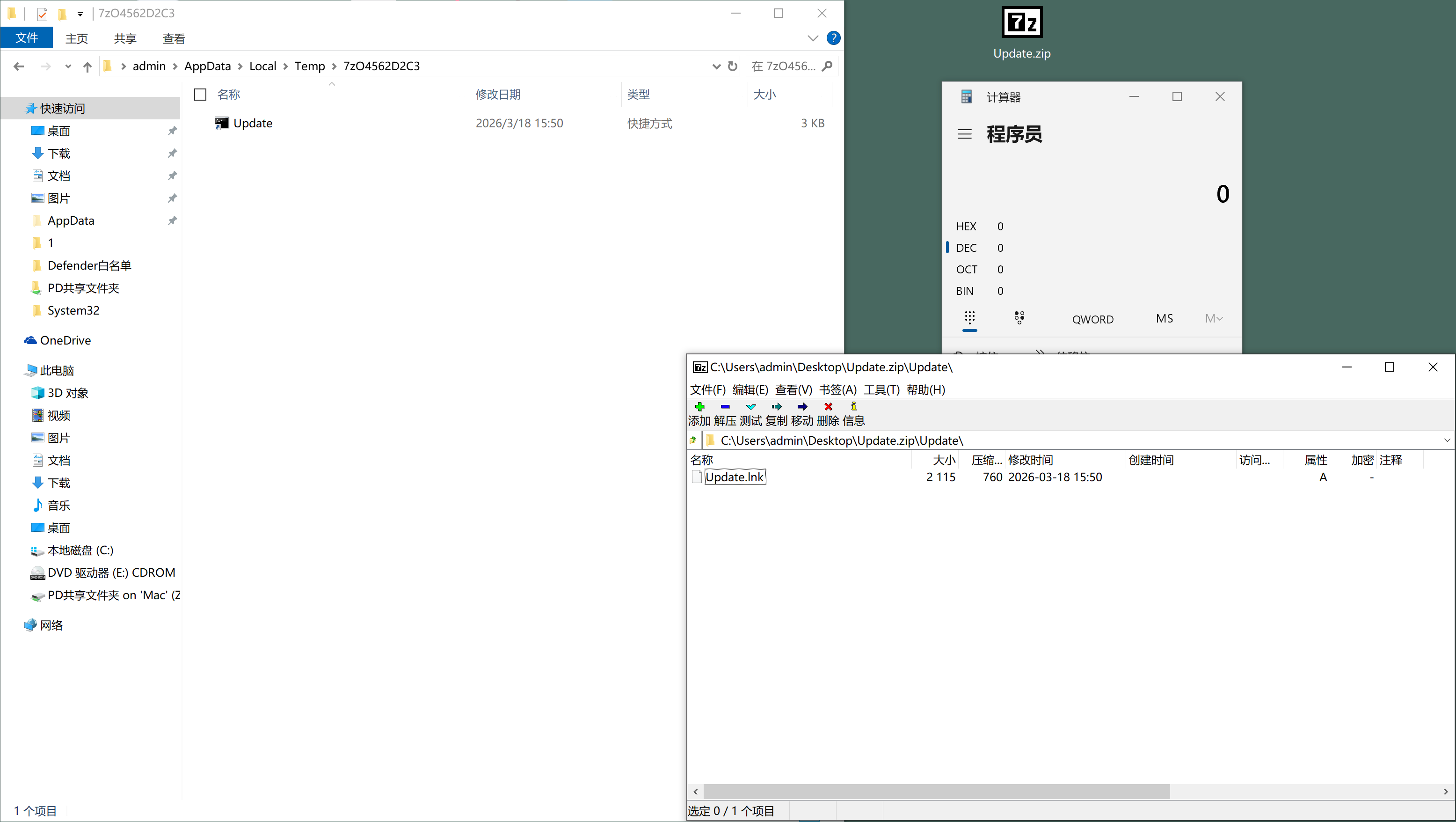Screen dimensions: 1456x822
Task: Click the Explorer refresh icon beside address bar
Action: point(733,66)
